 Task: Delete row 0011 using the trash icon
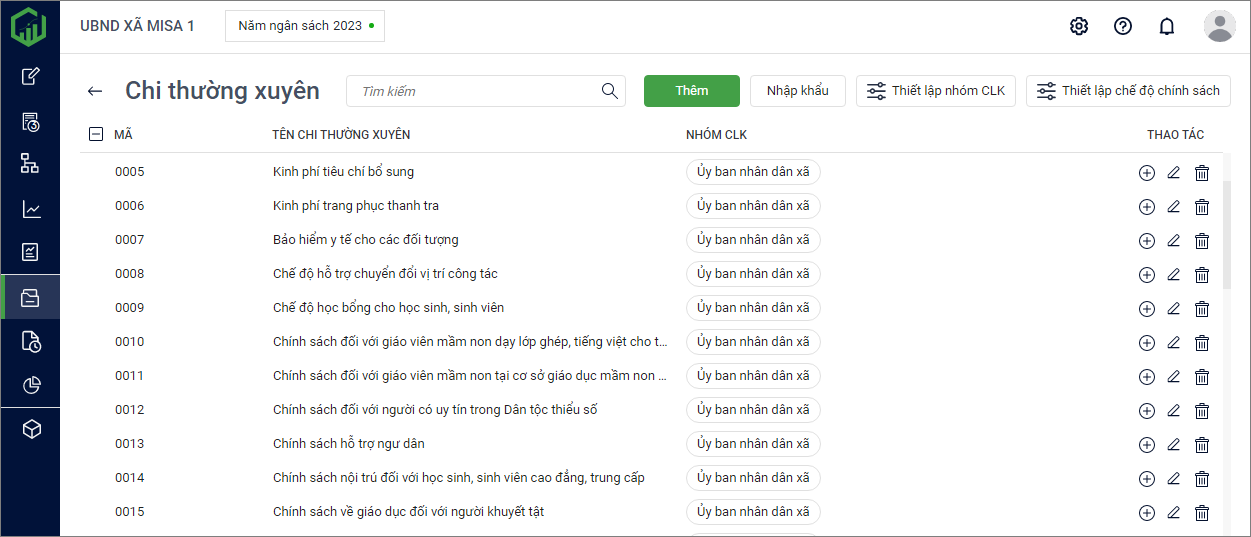click(1202, 377)
